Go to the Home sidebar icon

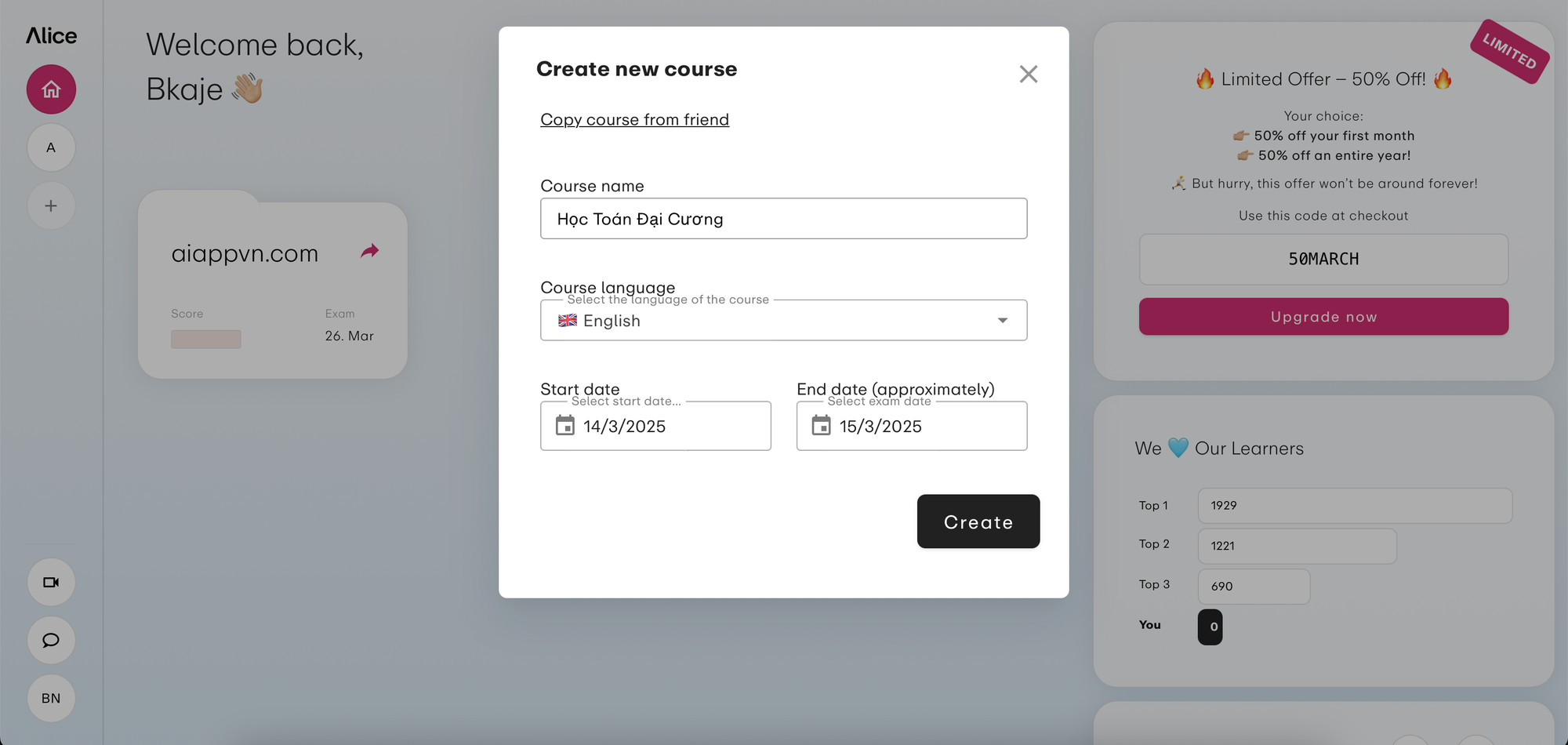click(51, 89)
